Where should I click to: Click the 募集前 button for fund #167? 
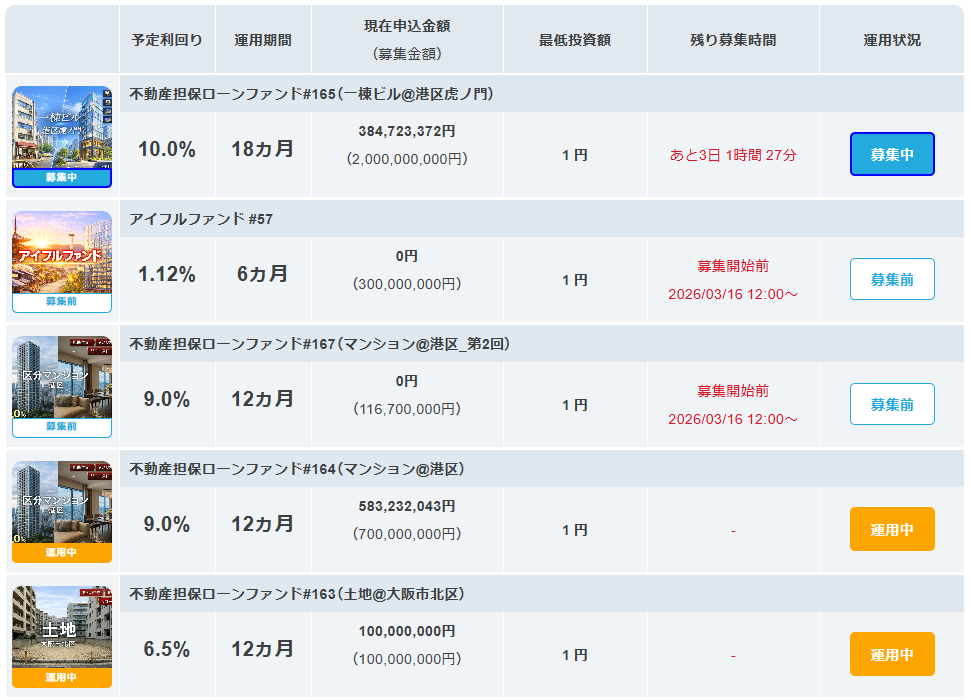tap(892, 404)
